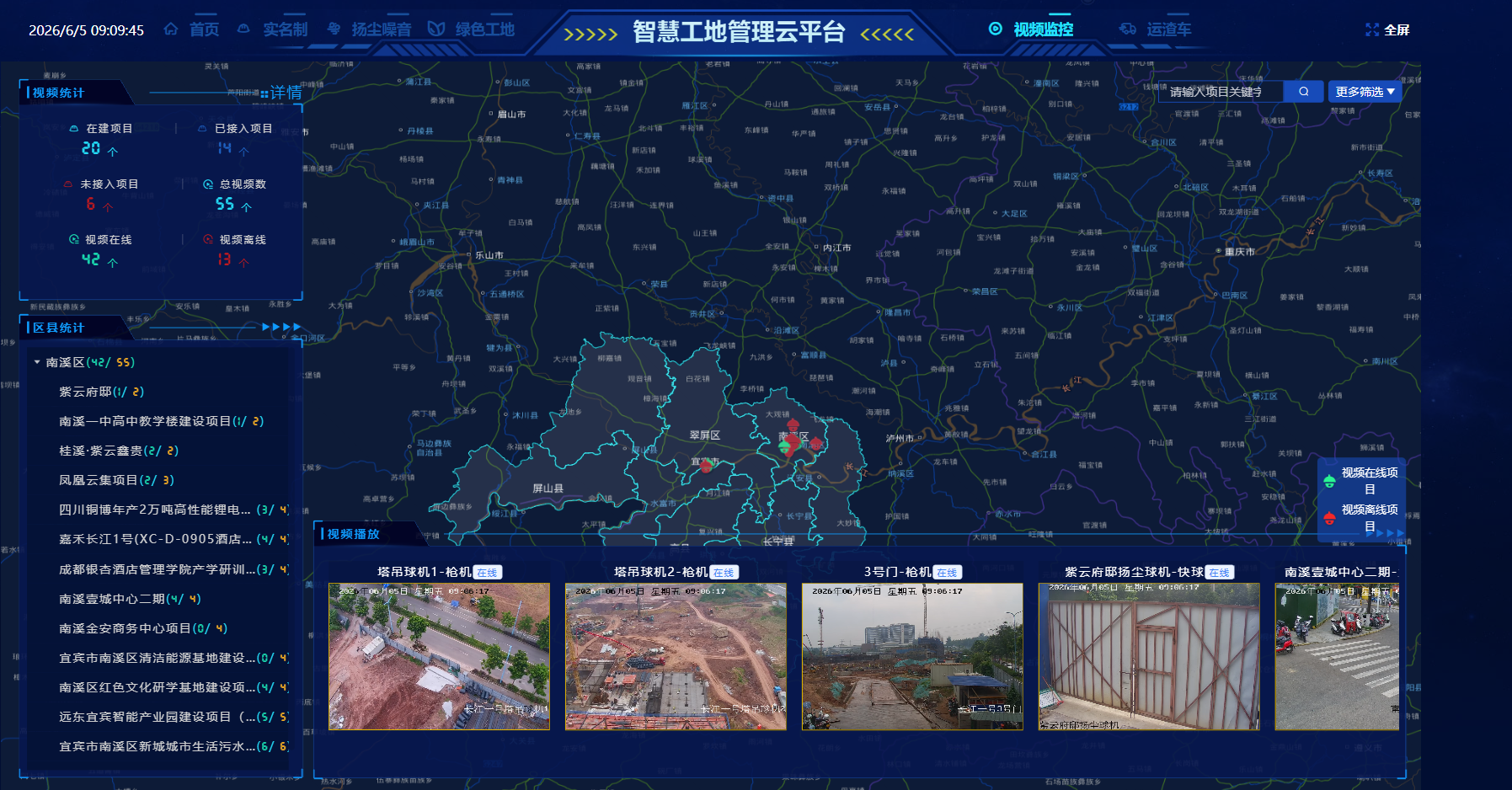Open the 详情 details link
Viewport: 1512px width, 790px height.
coord(286,93)
